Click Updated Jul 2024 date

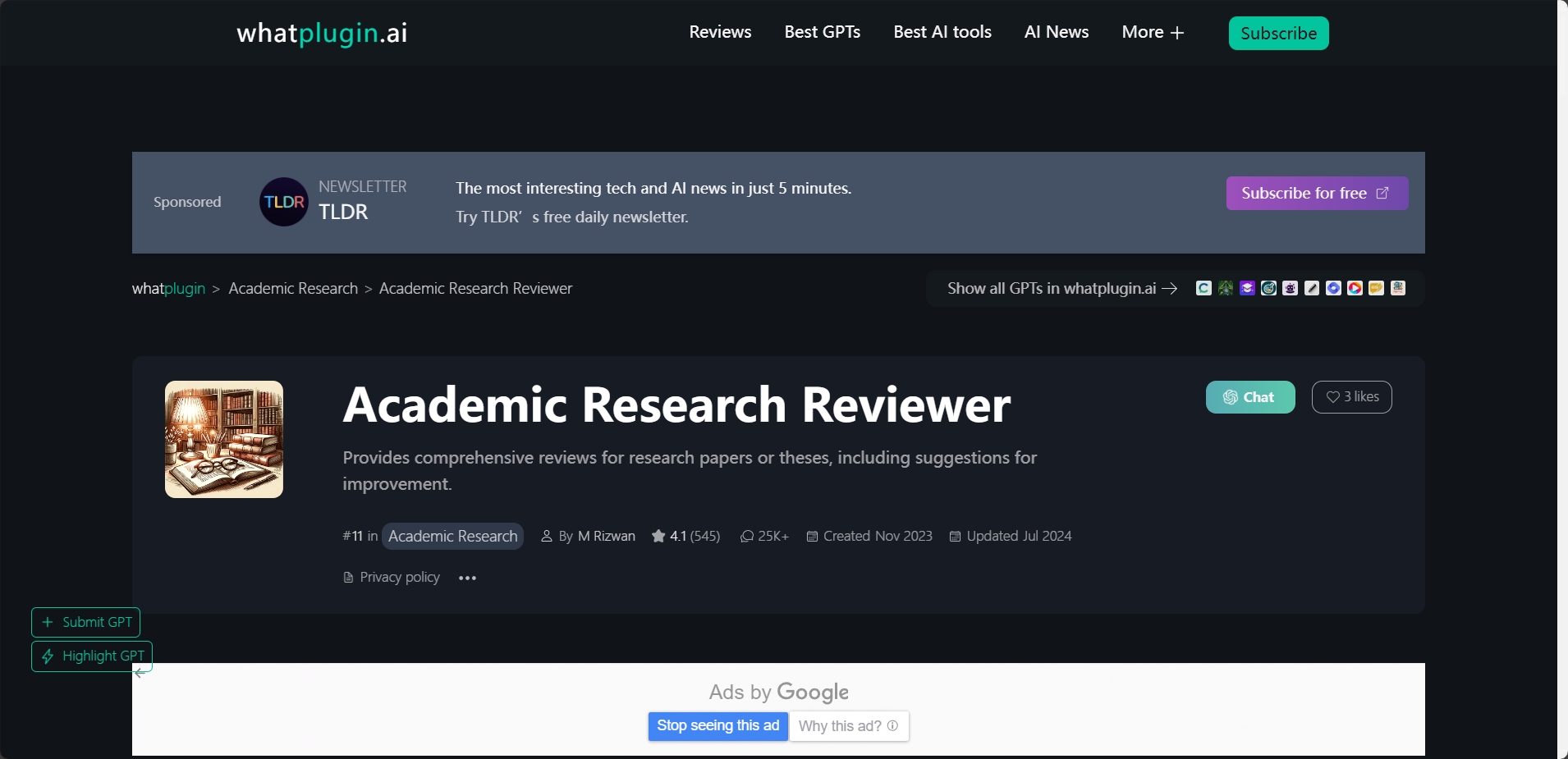tap(1011, 536)
